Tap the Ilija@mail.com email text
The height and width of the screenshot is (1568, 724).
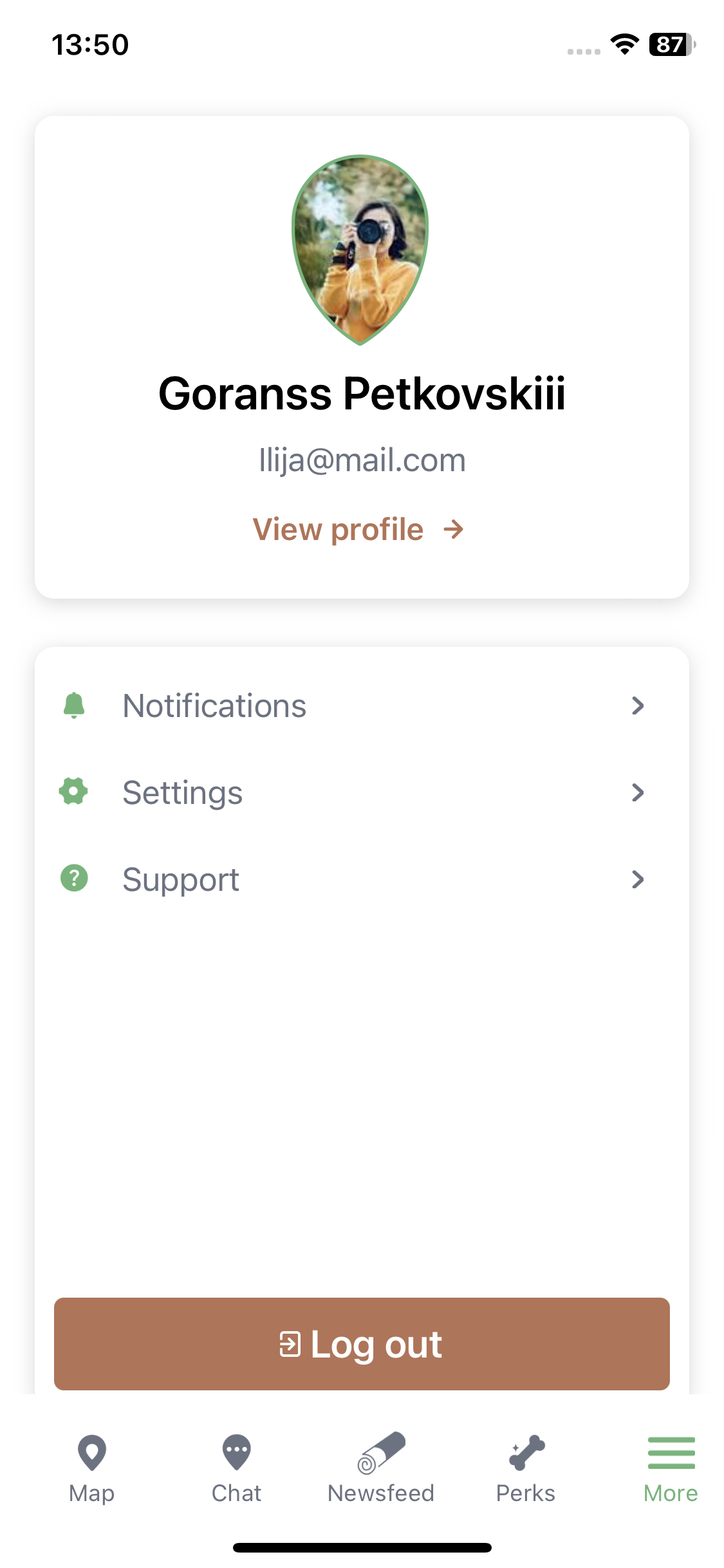[x=362, y=460]
